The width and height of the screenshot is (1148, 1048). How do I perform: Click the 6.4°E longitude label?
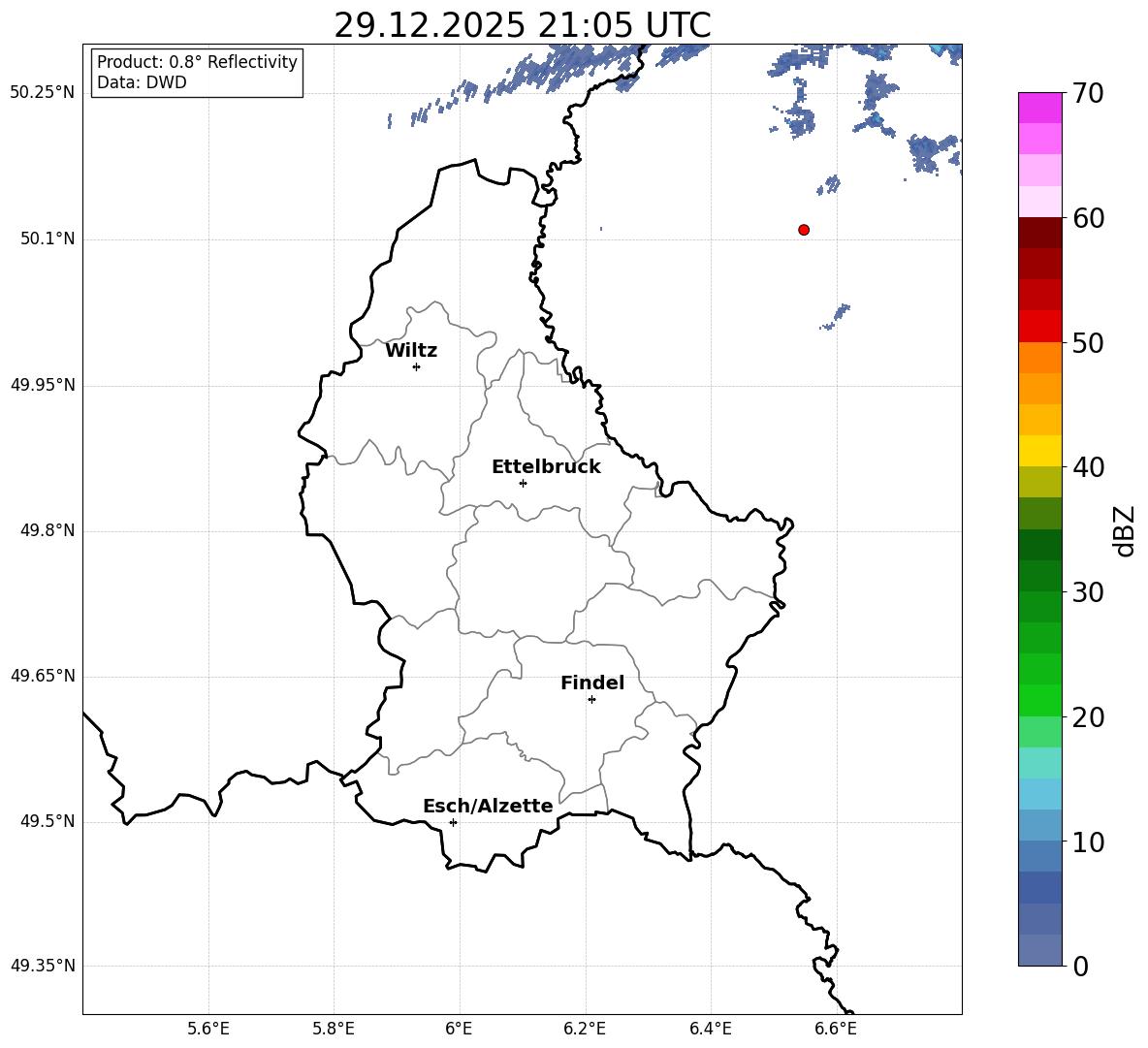pos(710,1029)
